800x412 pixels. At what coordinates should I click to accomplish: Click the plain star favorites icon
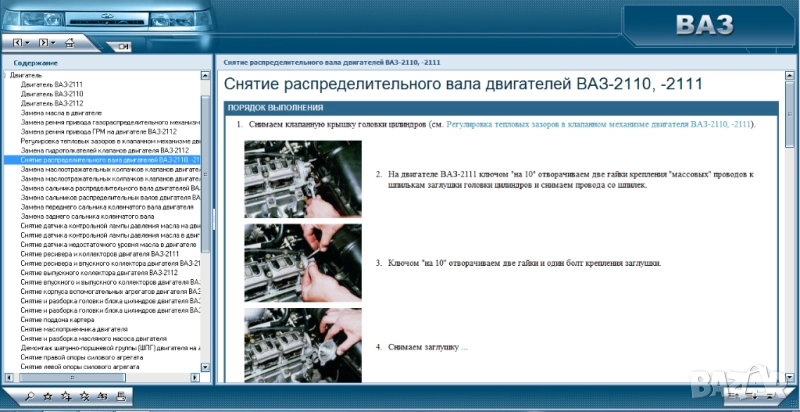tap(49, 397)
